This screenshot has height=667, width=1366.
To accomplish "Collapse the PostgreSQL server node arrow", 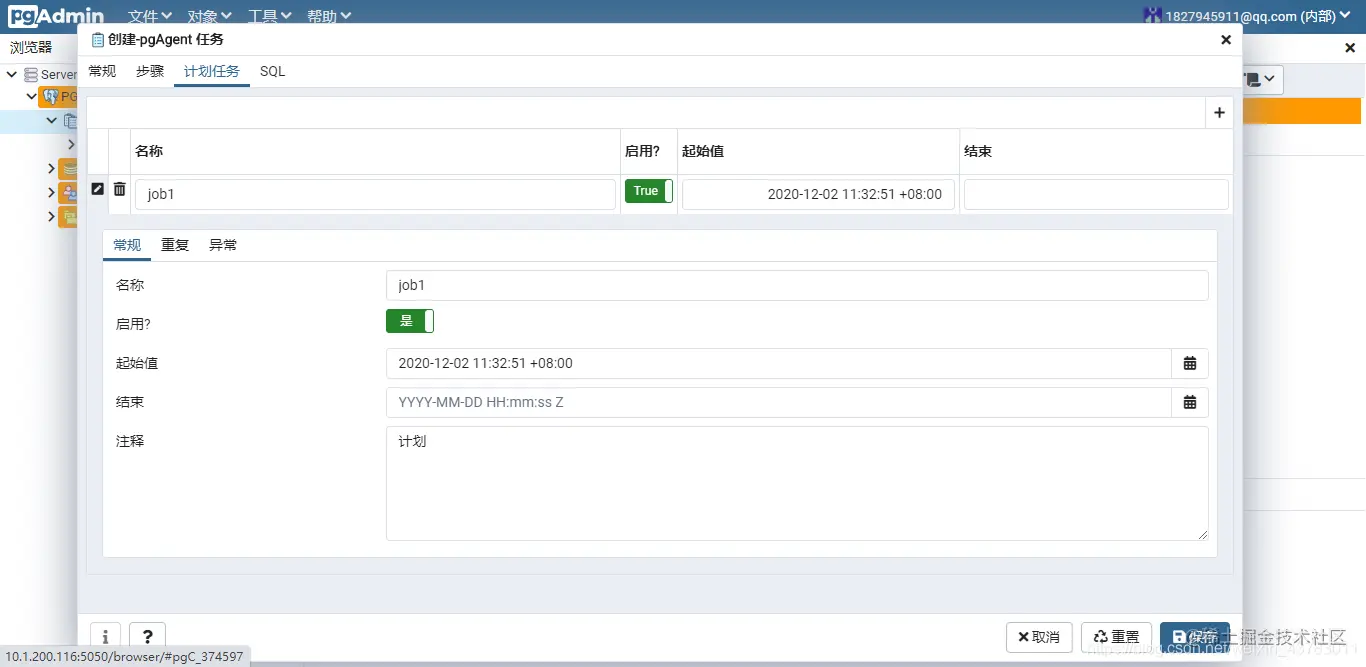I will click(32, 97).
